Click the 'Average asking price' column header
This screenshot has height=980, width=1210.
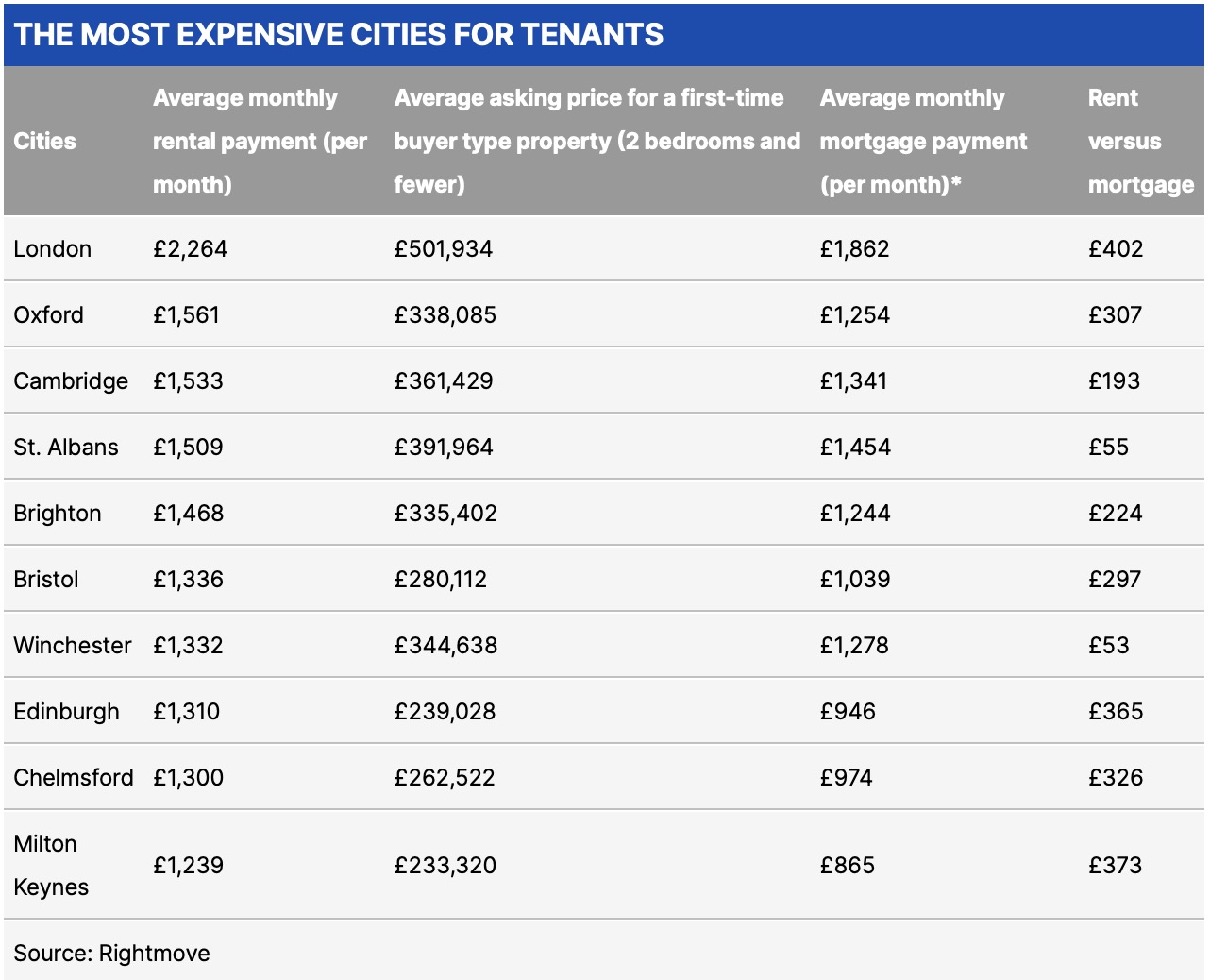597,141
